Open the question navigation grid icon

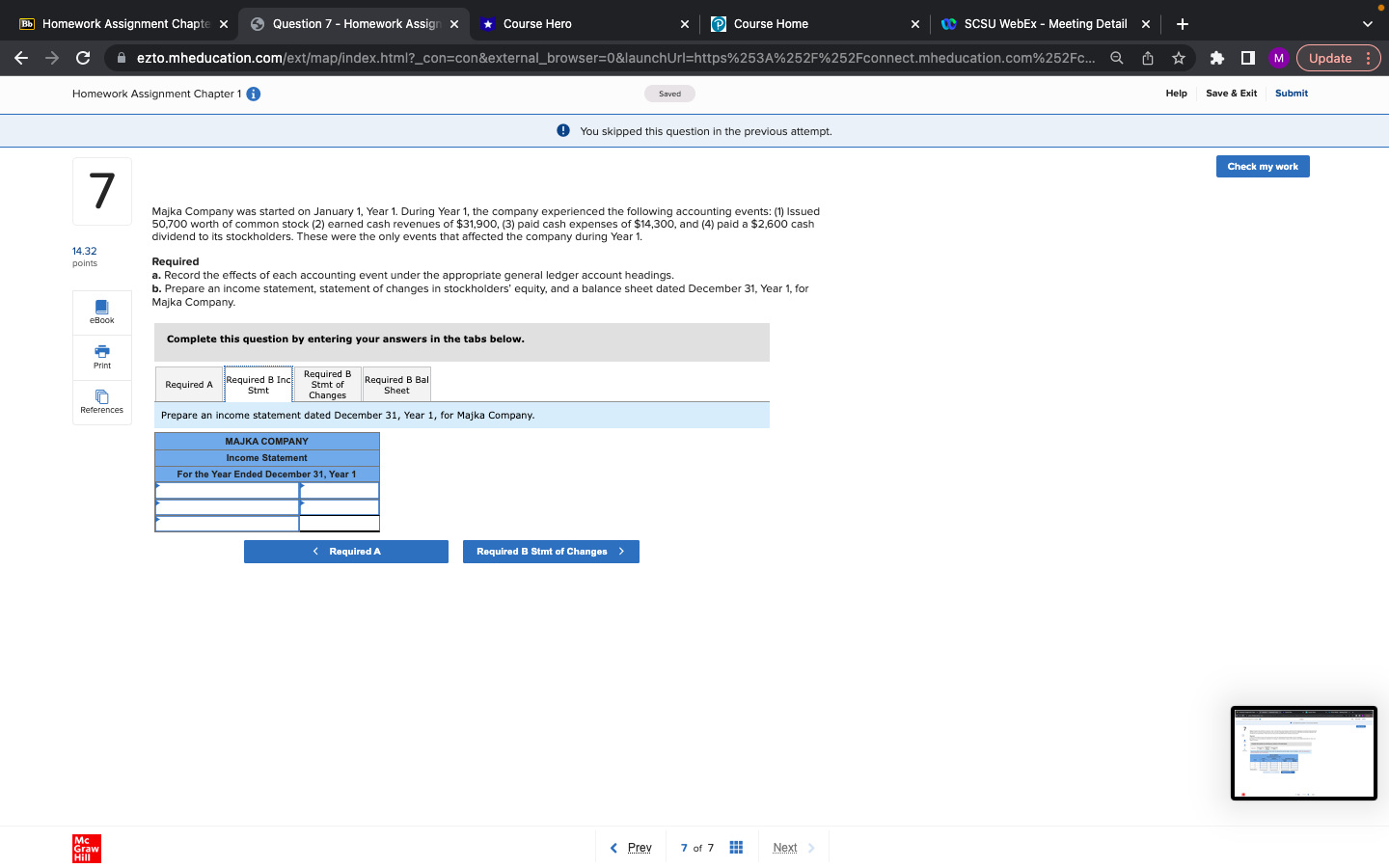[x=736, y=847]
